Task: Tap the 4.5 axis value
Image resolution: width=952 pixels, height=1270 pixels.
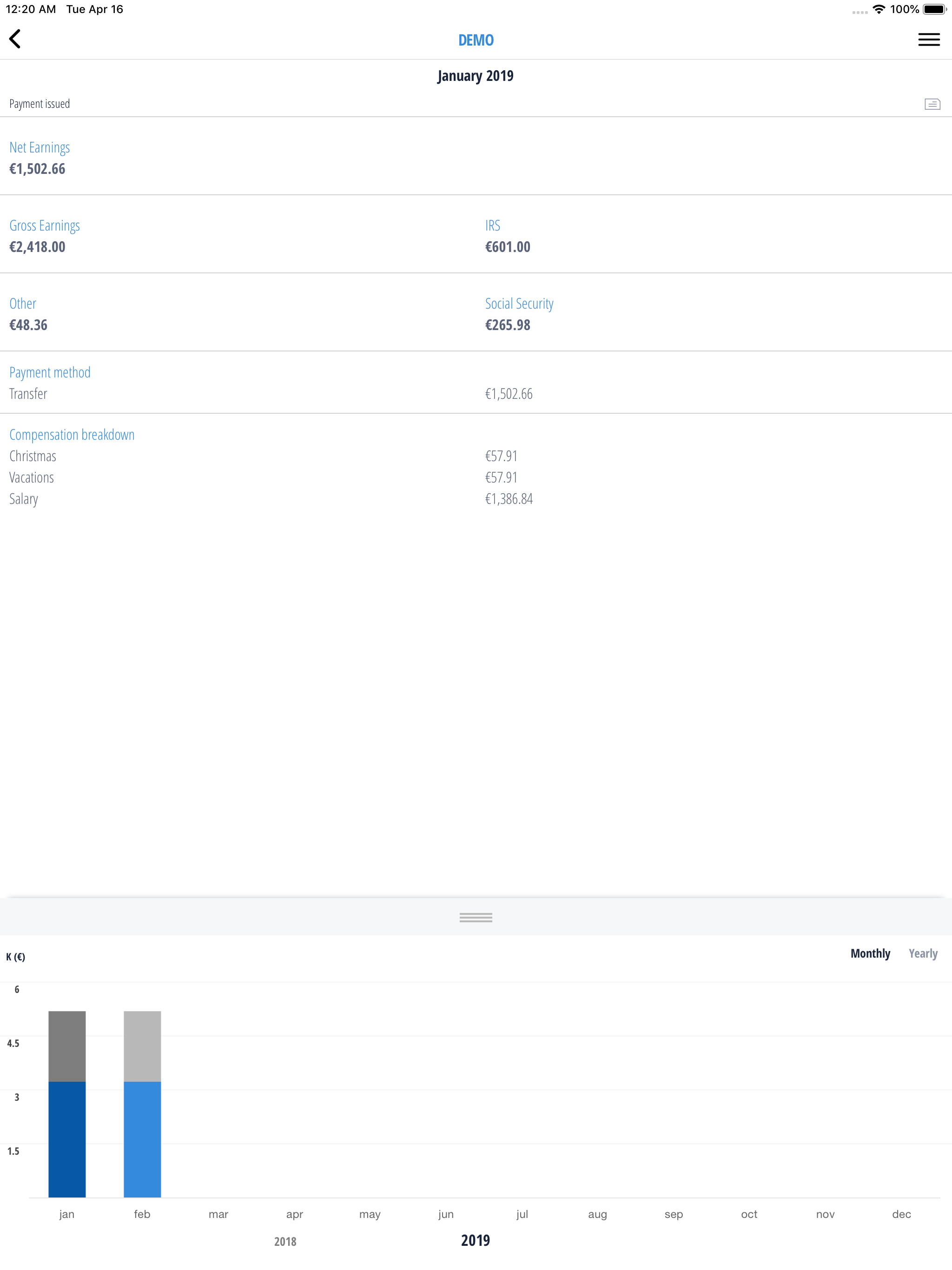Action: [13, 1043]
